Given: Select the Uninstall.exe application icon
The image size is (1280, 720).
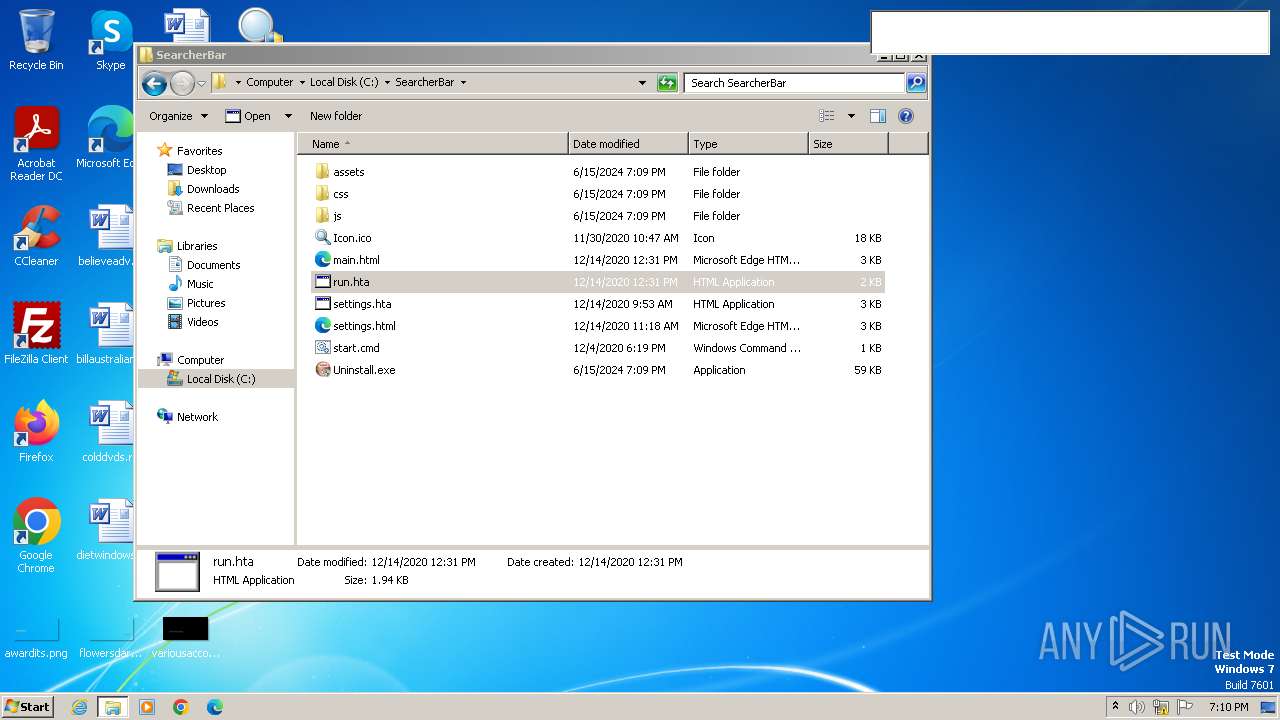Looking at the screenshot, I should 322,370.
